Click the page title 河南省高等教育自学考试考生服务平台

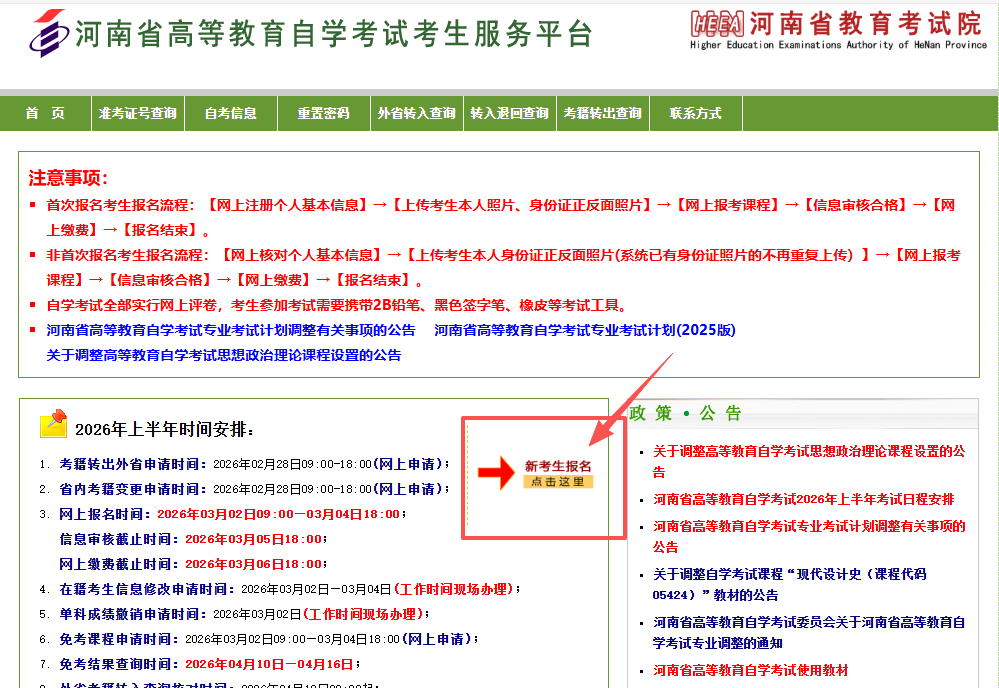click(334, 33)
